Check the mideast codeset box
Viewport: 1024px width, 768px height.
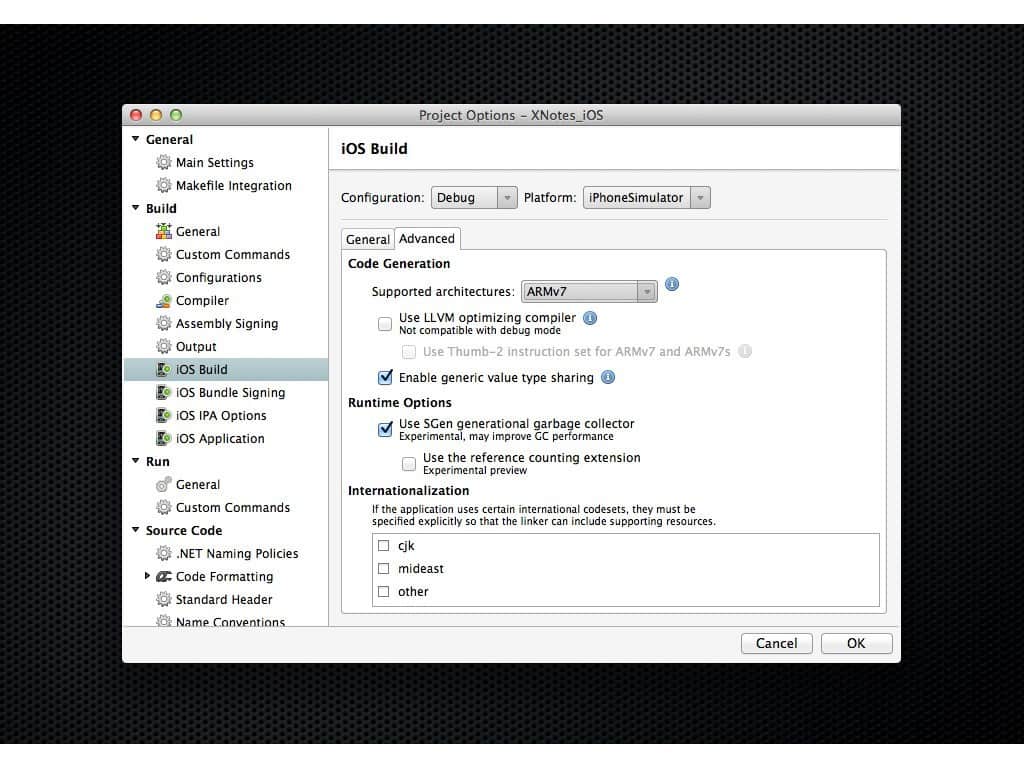point(383,568)
